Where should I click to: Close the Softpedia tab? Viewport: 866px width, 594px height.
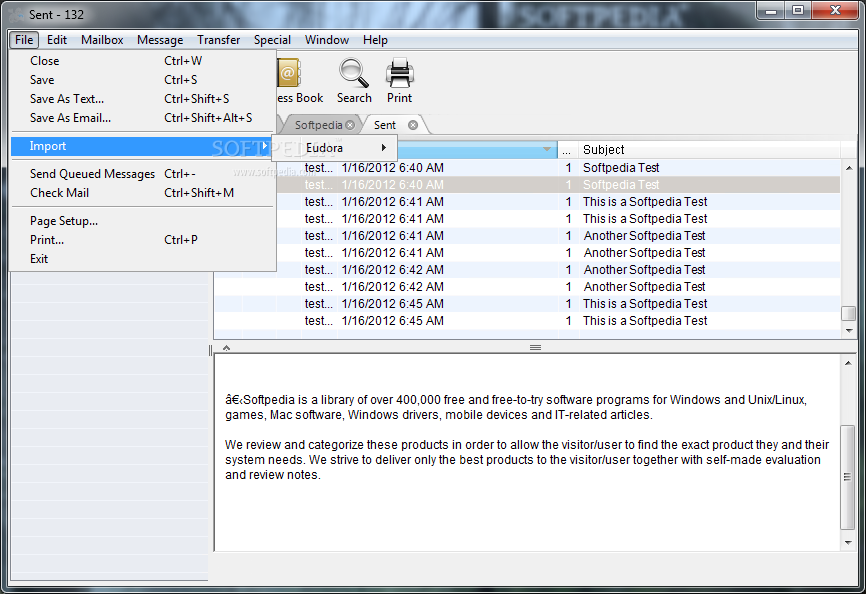(350, 125)
